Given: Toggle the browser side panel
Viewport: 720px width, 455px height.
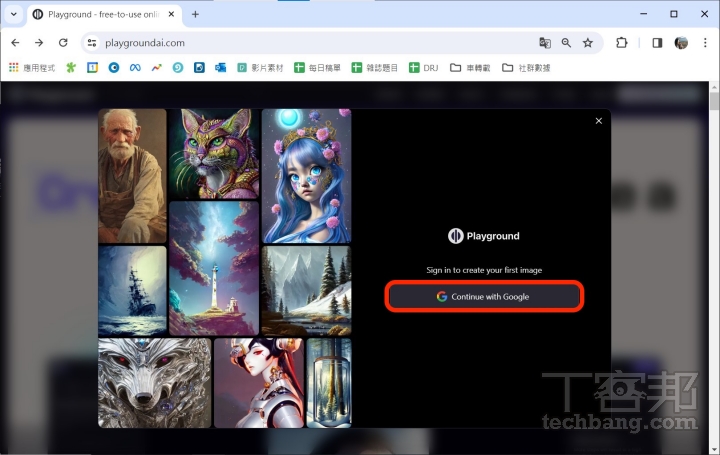Looking at the screenshot, I should coord(657,43).
